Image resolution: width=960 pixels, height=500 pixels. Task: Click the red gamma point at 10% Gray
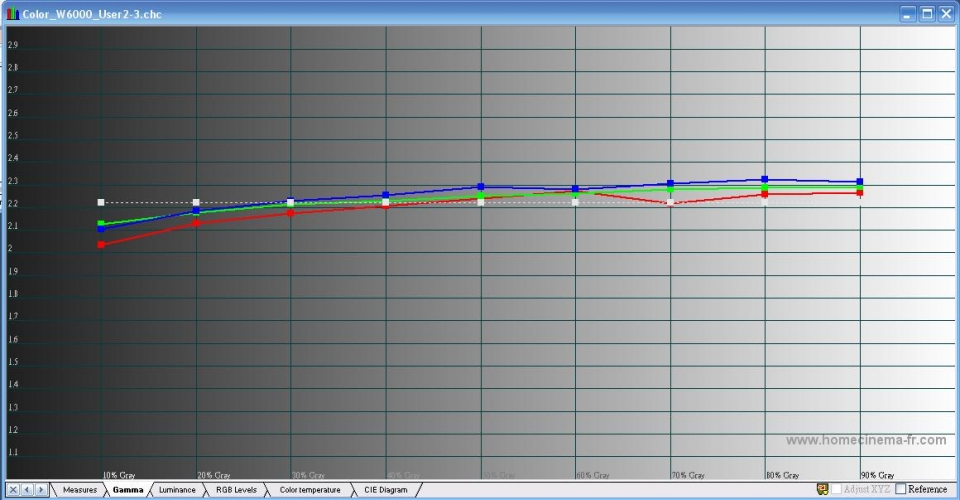tap(102, 245)
